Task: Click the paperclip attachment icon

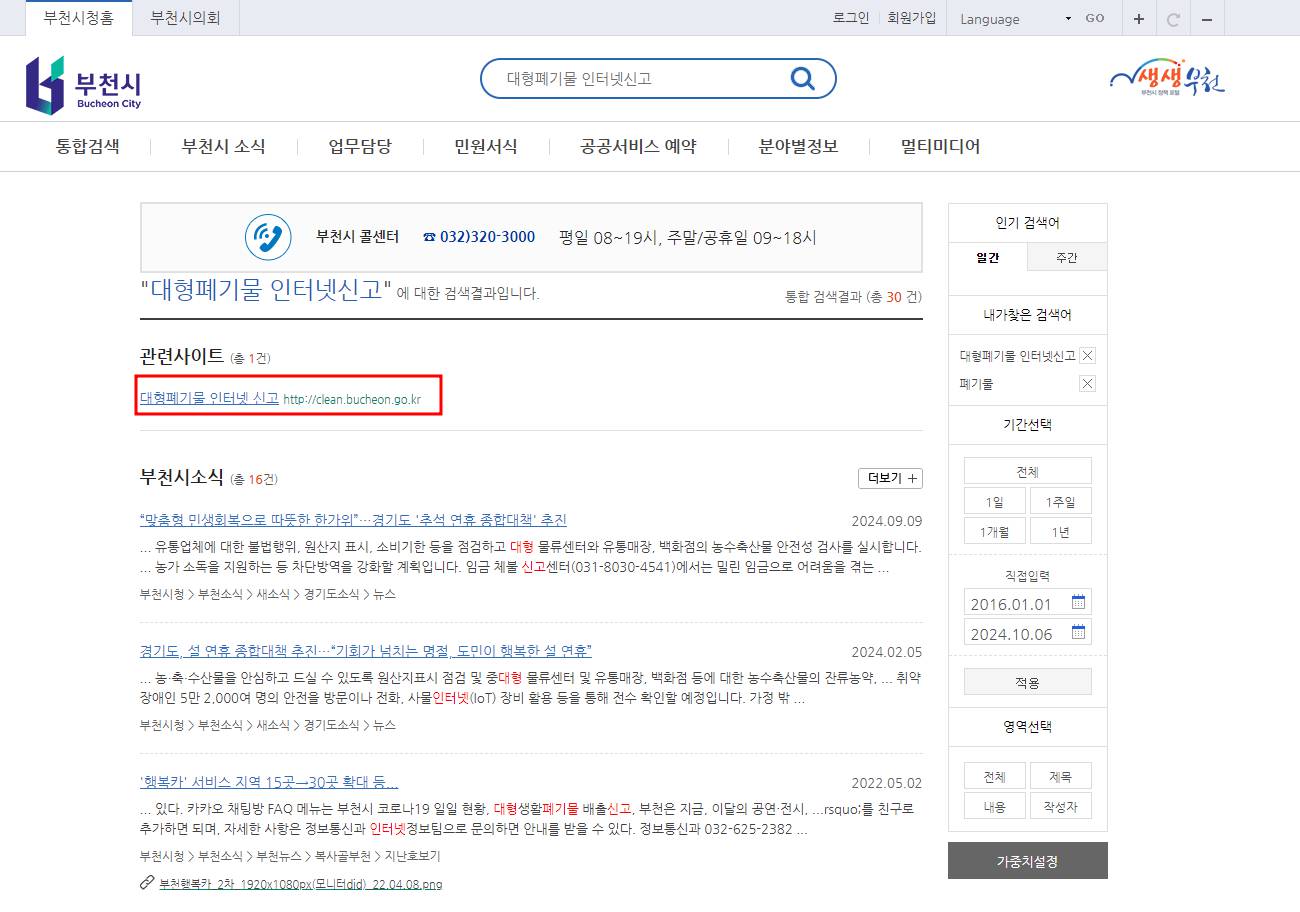Action: point(147,883)
